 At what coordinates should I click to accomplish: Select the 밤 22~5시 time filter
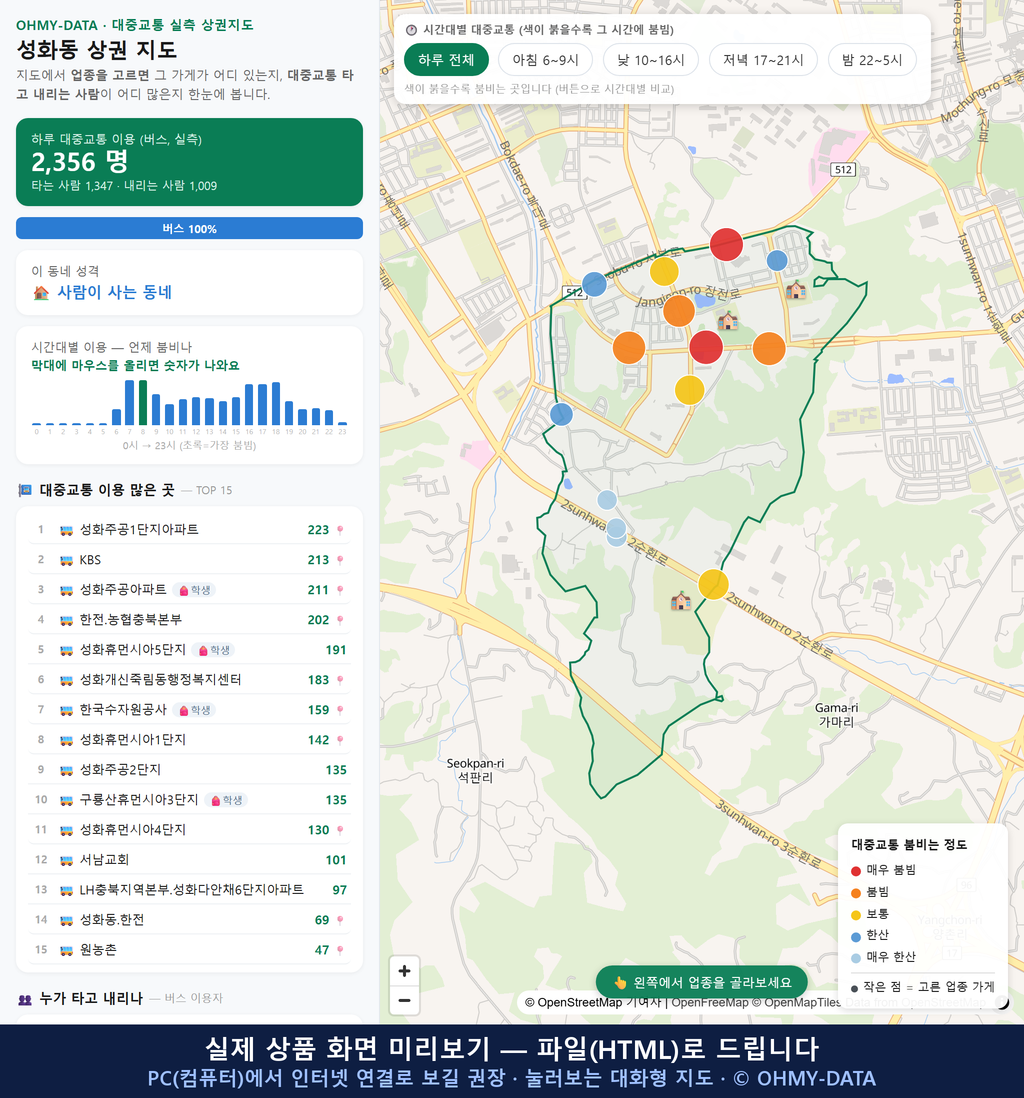872,60
